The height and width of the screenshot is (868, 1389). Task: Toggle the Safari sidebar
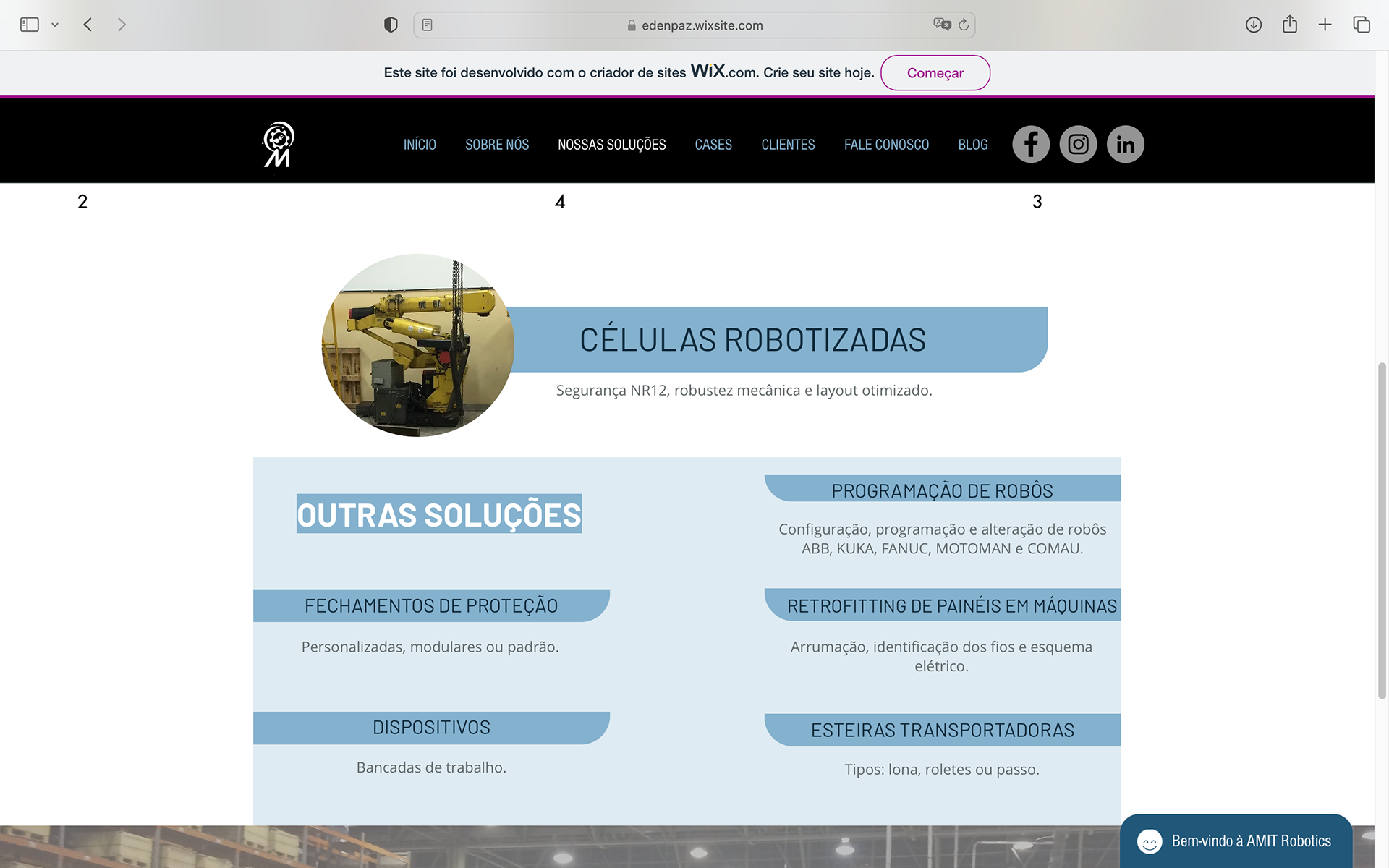(29, 25)
